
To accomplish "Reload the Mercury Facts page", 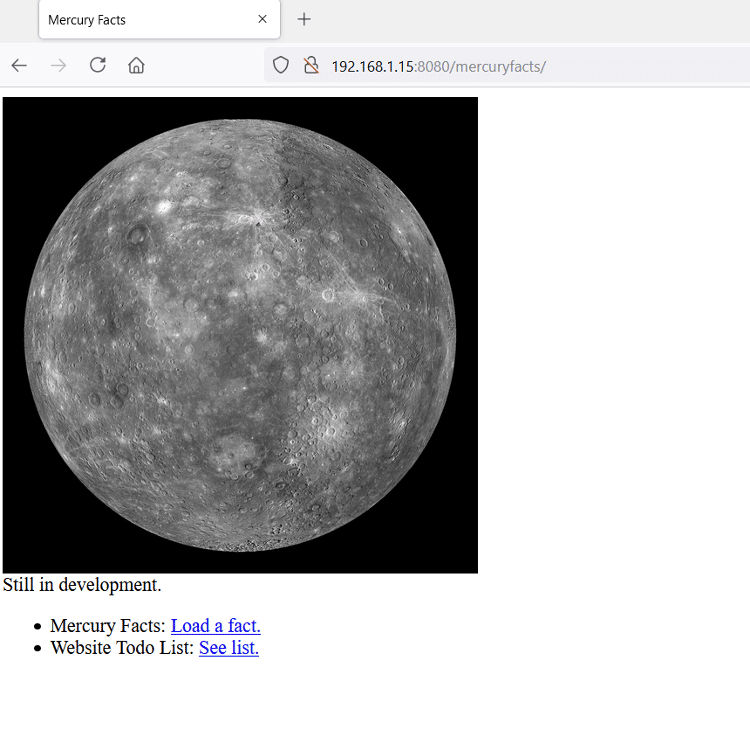I will coord(97,66).
